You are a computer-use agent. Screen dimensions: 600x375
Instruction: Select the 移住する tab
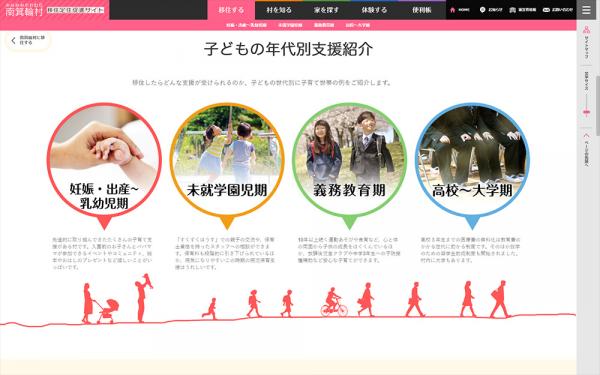pos(231,10)
